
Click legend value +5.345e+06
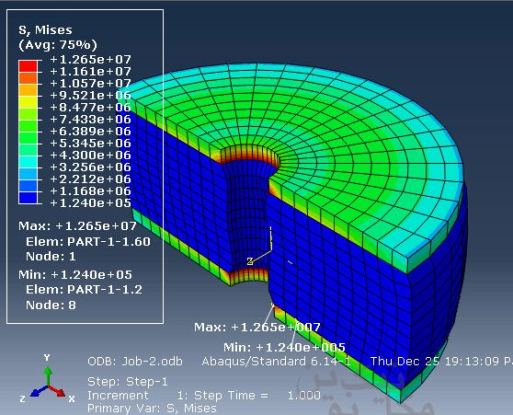click(x=90, y=143)
